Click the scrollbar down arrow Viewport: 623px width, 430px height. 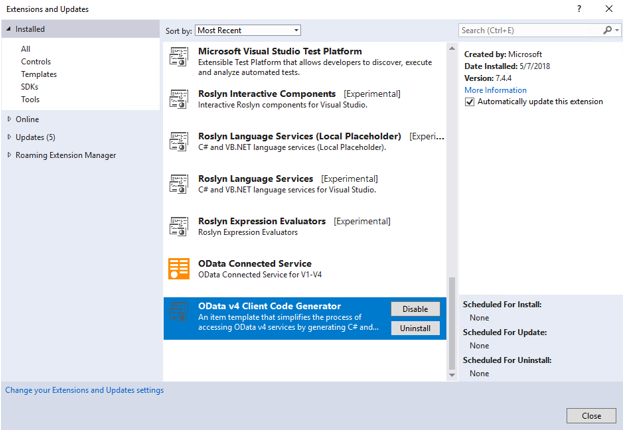(x=452, y=375)
